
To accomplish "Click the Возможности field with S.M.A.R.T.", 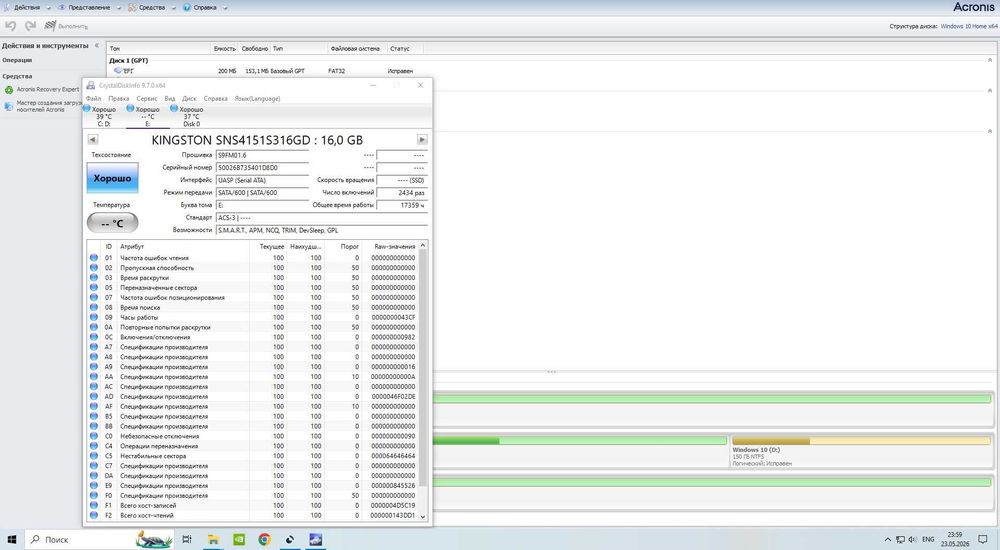I will (321, 230).
